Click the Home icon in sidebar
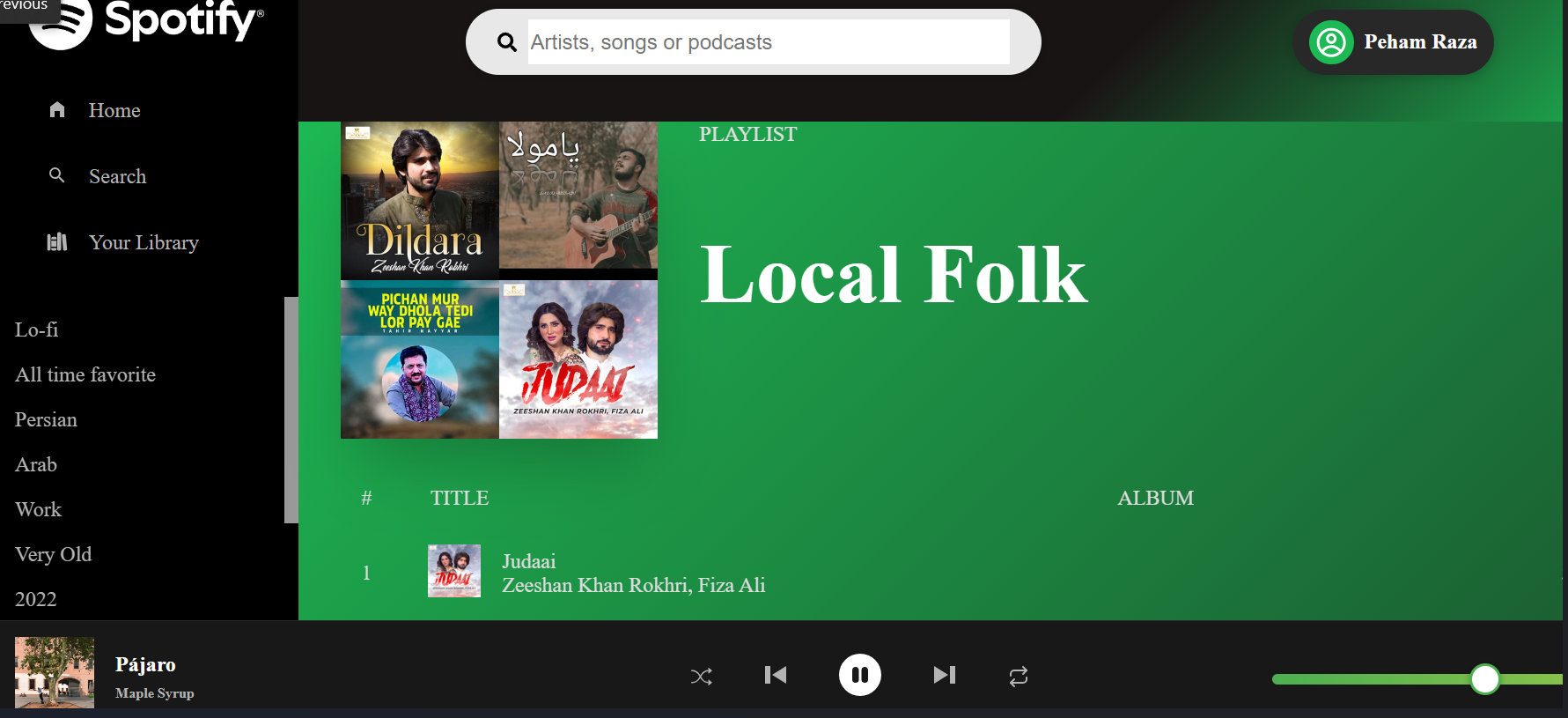 point(57,109)
